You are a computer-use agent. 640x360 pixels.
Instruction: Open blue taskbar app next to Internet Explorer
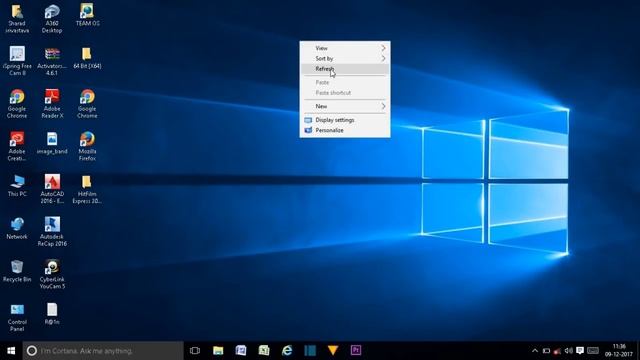[x=310, y=351]
